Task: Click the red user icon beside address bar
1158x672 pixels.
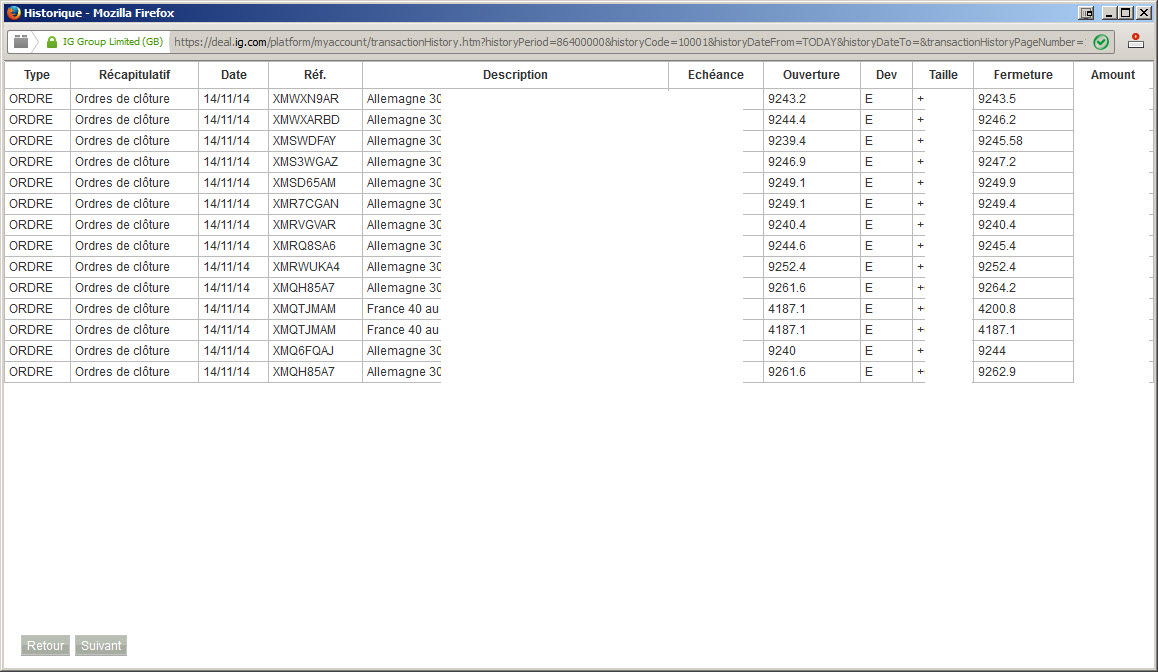Action: click(1136, 41)
